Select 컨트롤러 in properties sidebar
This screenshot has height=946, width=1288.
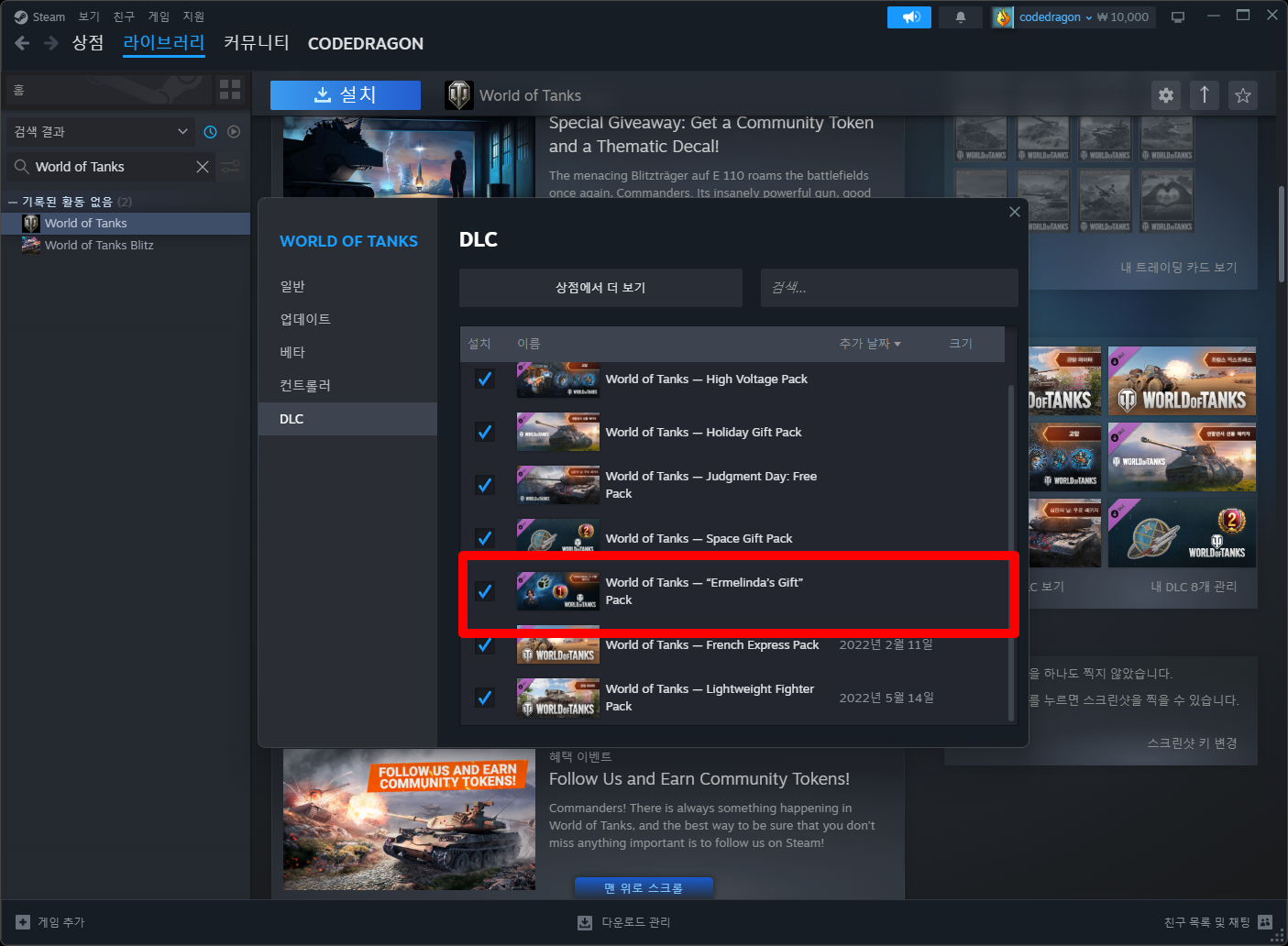coord(347,385)
